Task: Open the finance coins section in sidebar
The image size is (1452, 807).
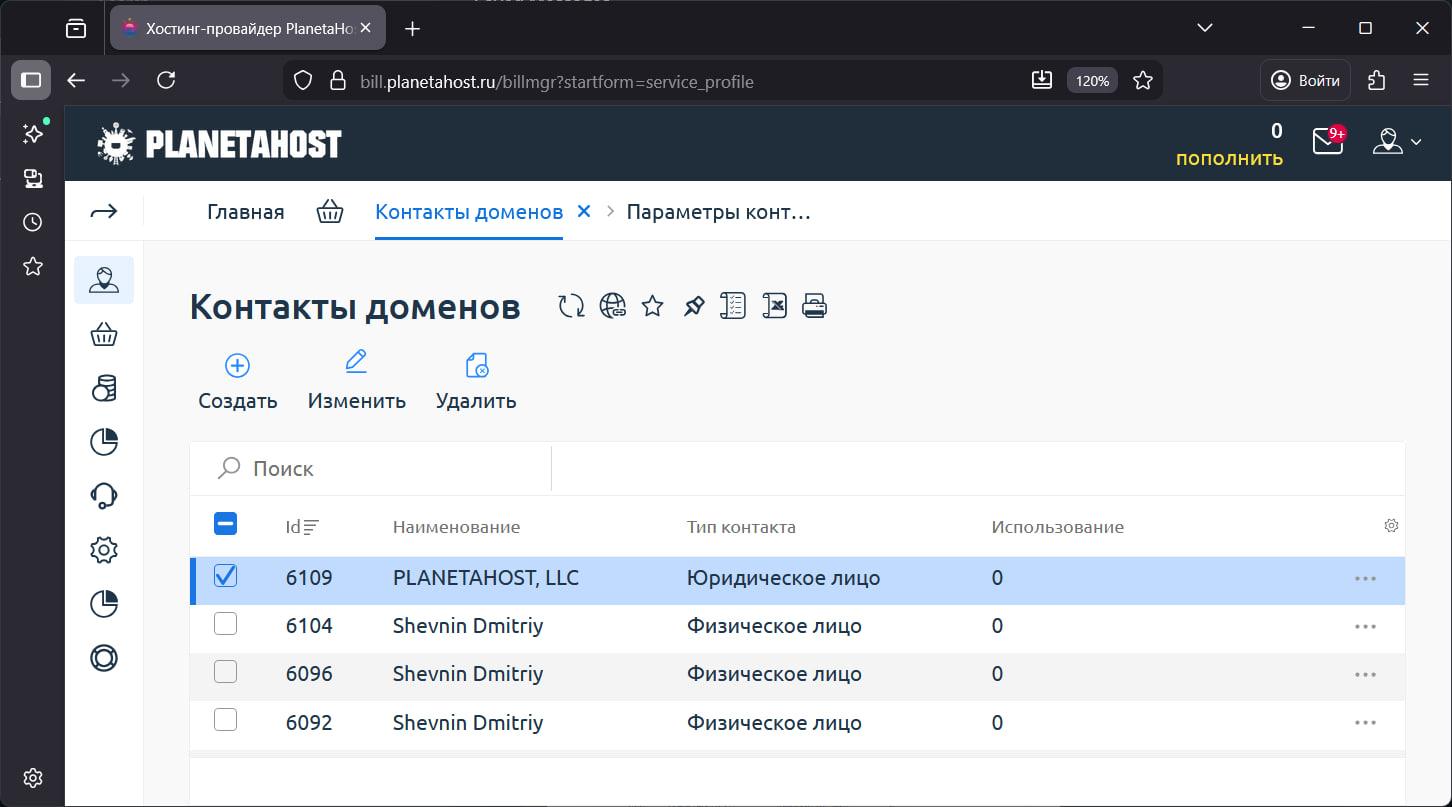Action: pyautogui.click(x=103, y=388)
